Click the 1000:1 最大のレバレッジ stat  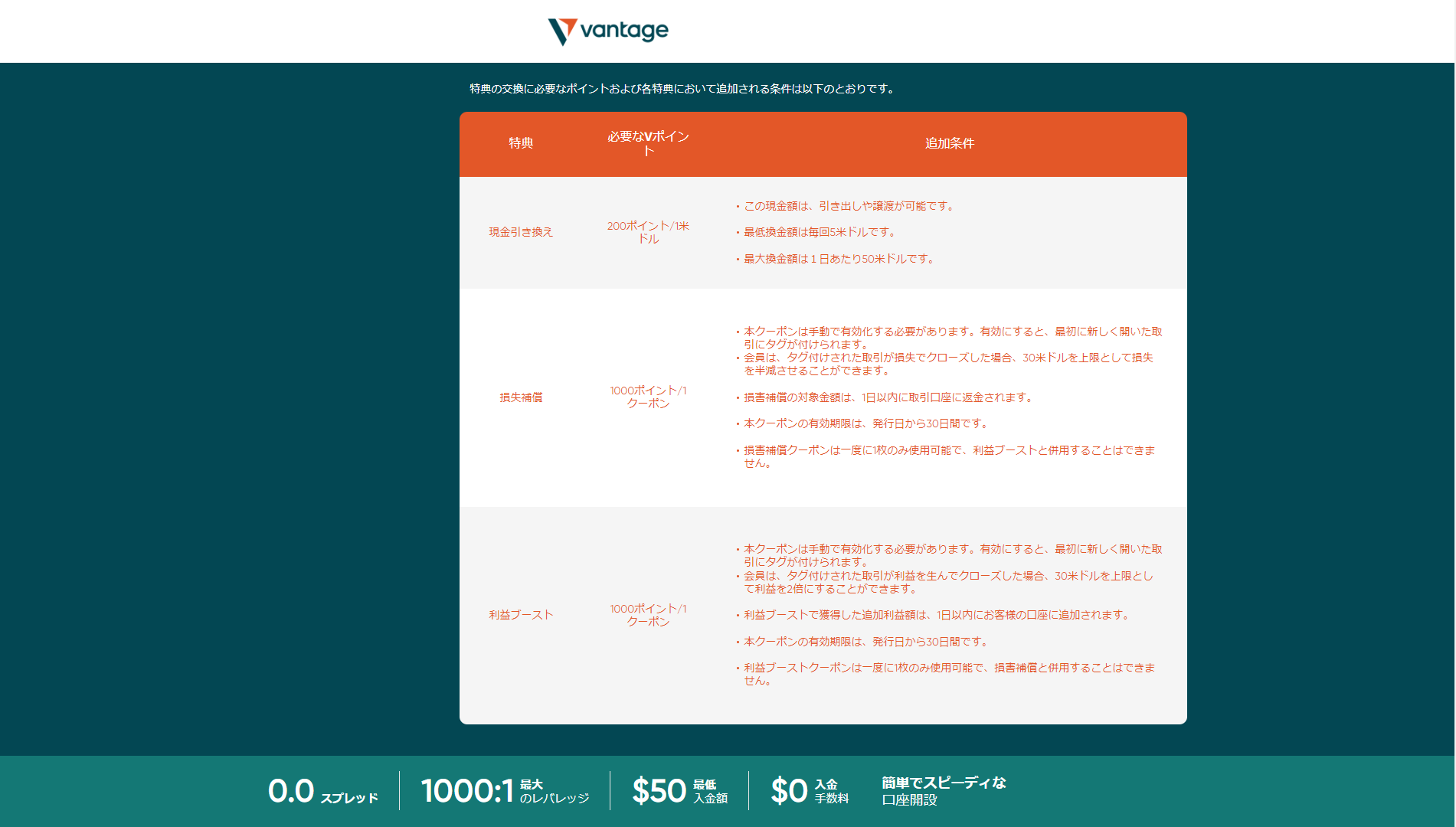[506, 791]
